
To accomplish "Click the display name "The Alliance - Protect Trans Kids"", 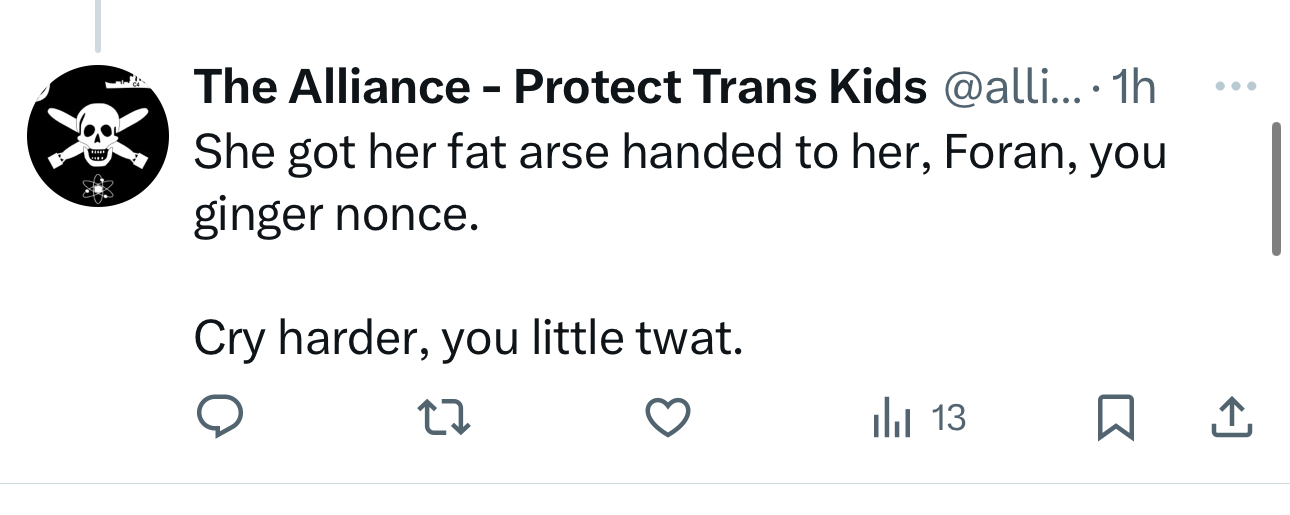I will (x=560, y=89).
